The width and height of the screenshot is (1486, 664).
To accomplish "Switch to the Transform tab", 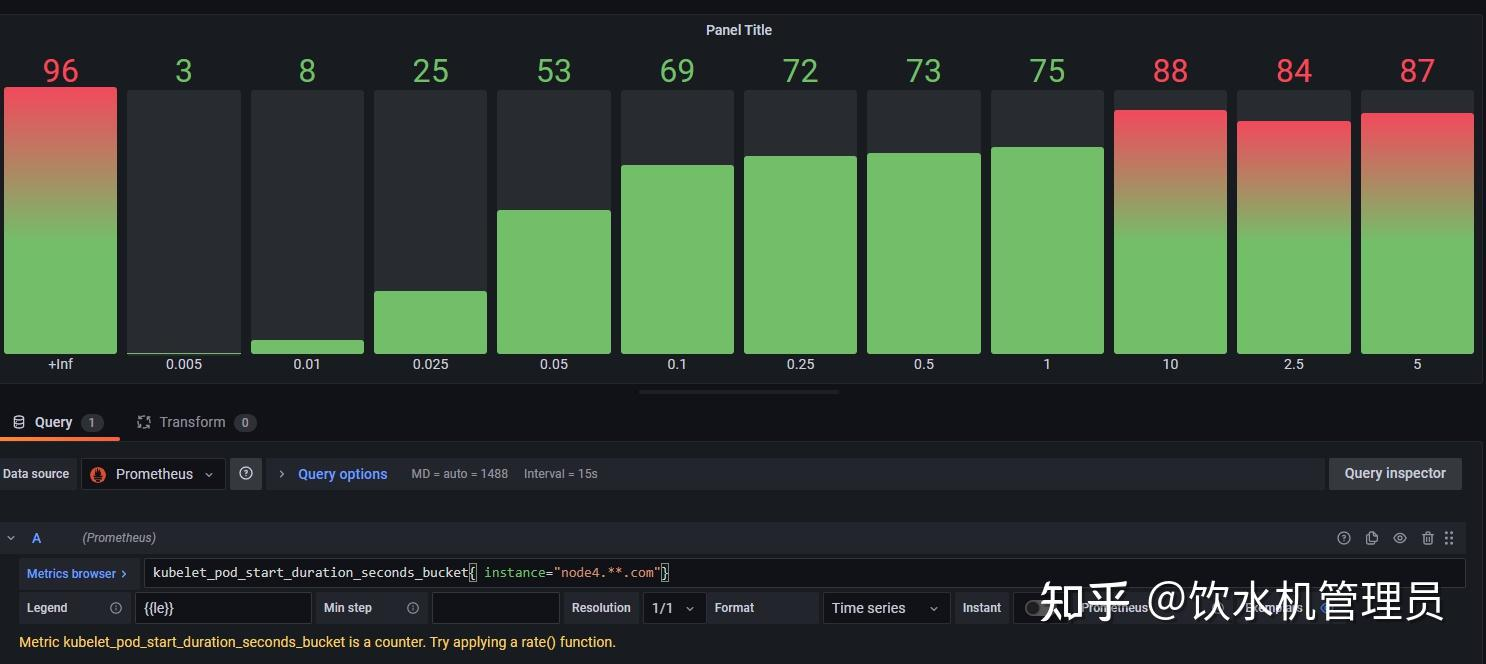I will coord(196,422).
